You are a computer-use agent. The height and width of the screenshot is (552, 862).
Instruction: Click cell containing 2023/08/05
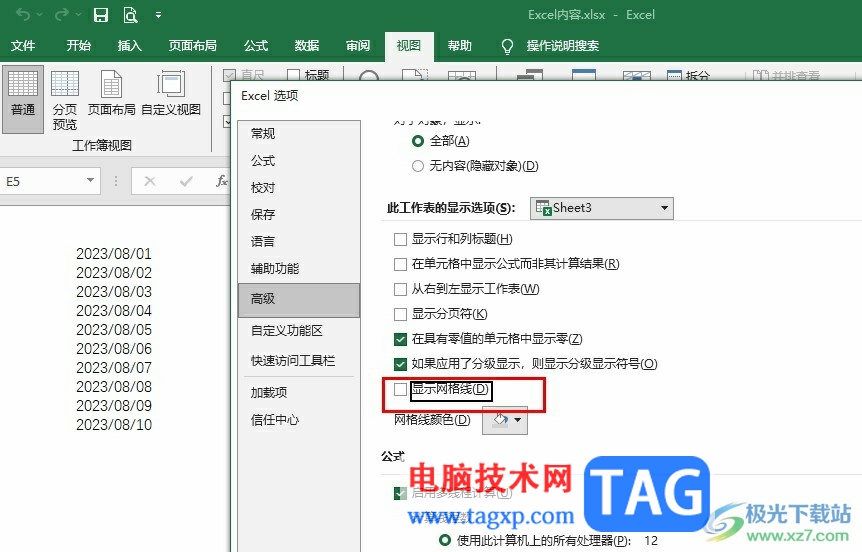(x=113, y=330)
